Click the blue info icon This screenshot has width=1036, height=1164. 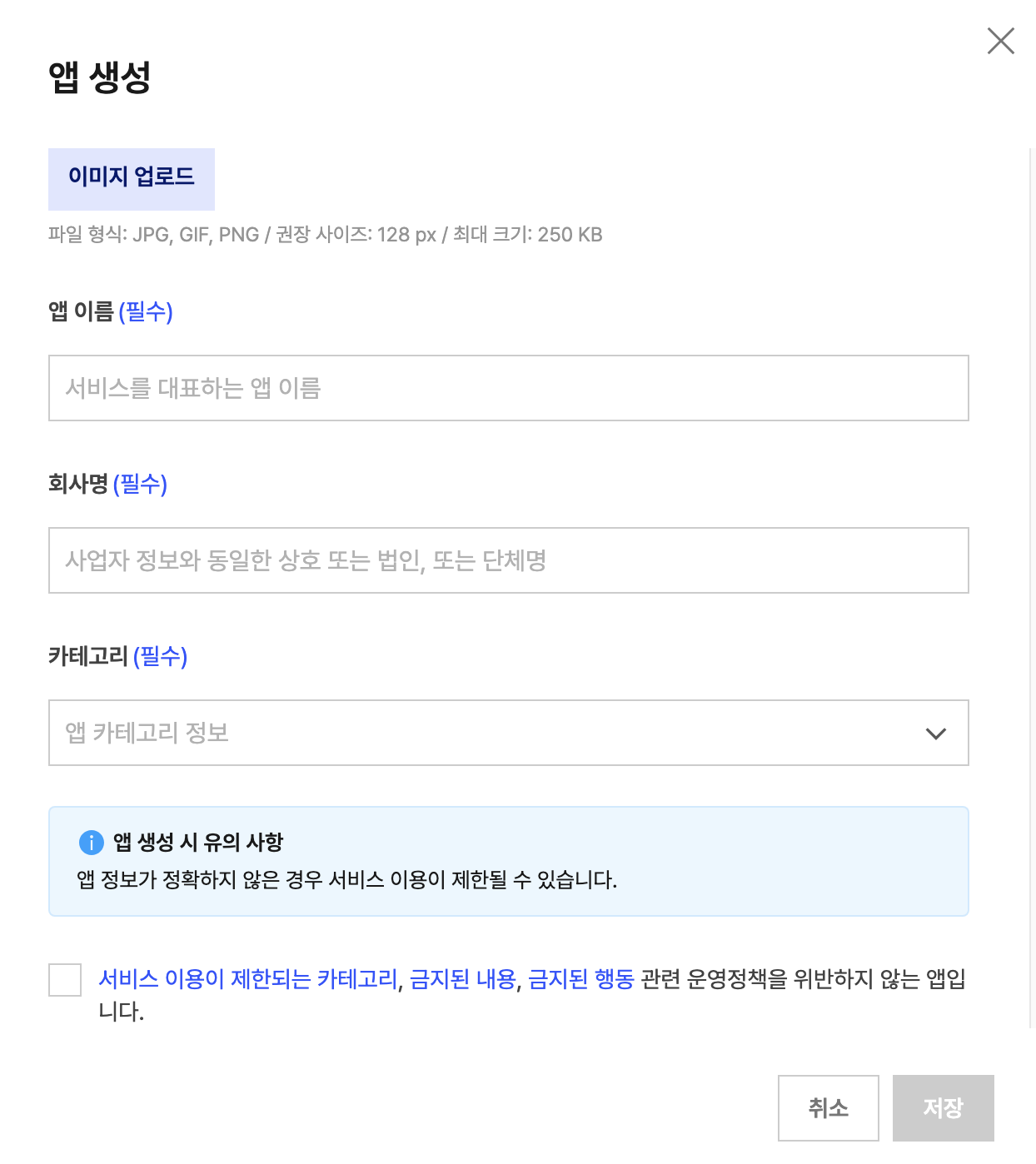pos(91,843)
